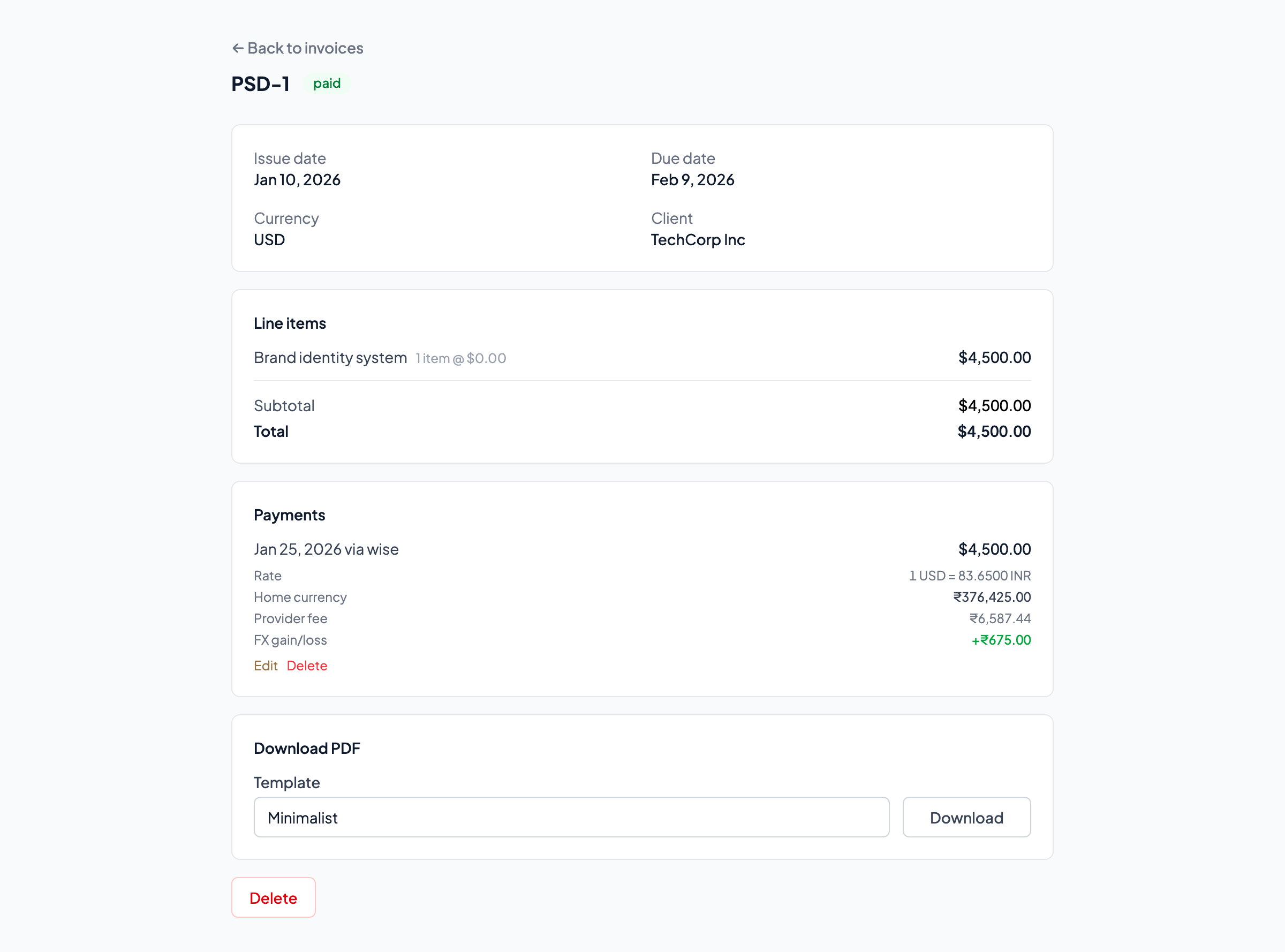Image resolution: width=1285 pixels, height=952 pixels.
Task: Click the home currency amount ₹376,425.00
Action: (992, 597)
